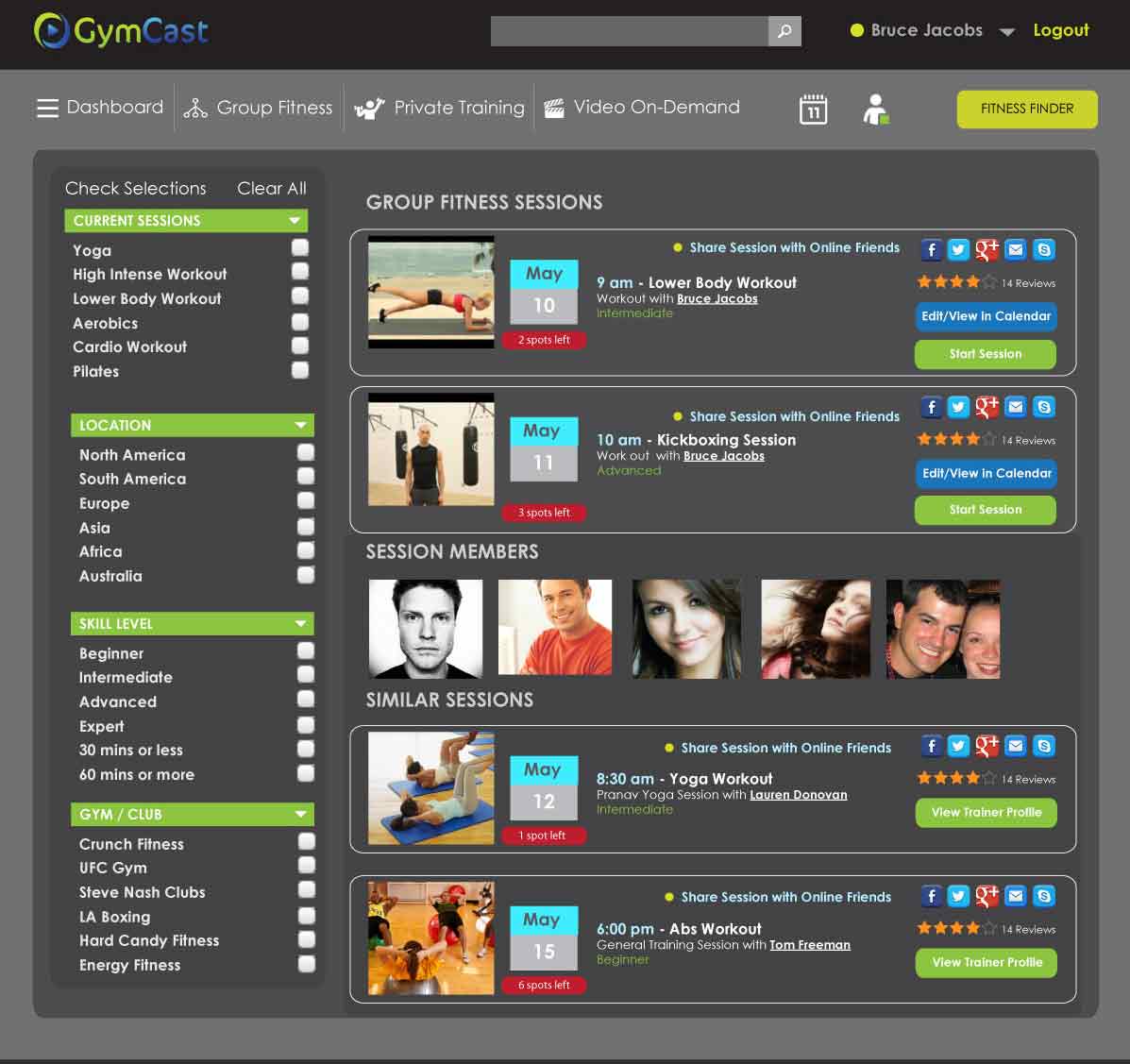Open Video On-Demand section

(x=641, y=108)
